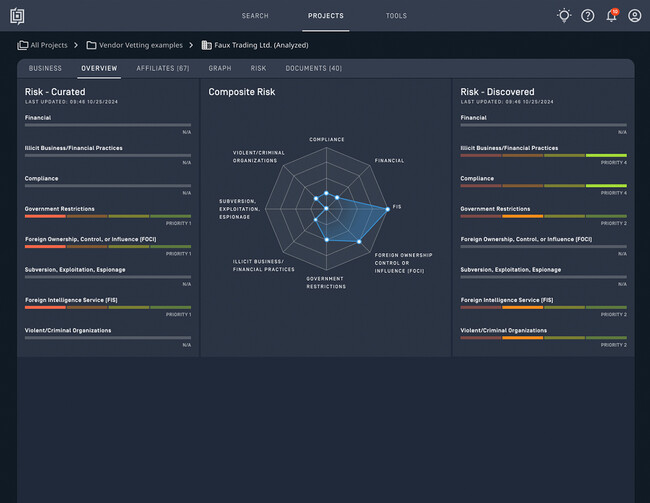
Task: Open the All Projects breadcrumb link
Action: (x=49, y=45)
